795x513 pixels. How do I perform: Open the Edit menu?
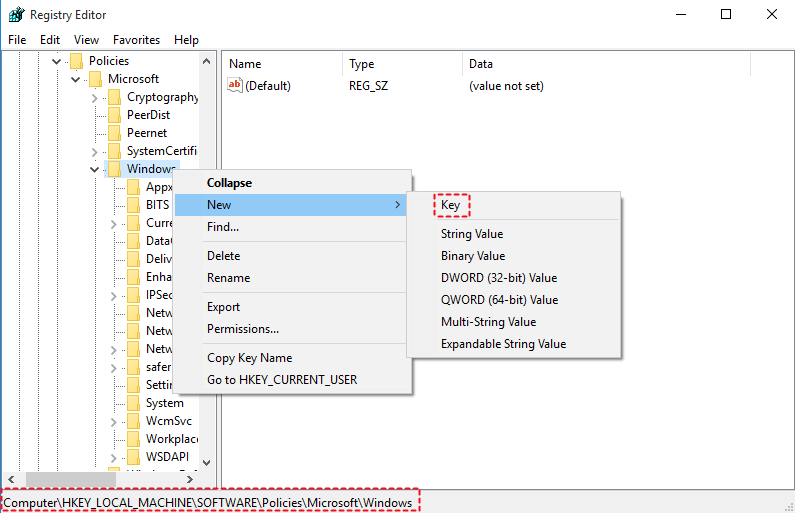(50, 40)
